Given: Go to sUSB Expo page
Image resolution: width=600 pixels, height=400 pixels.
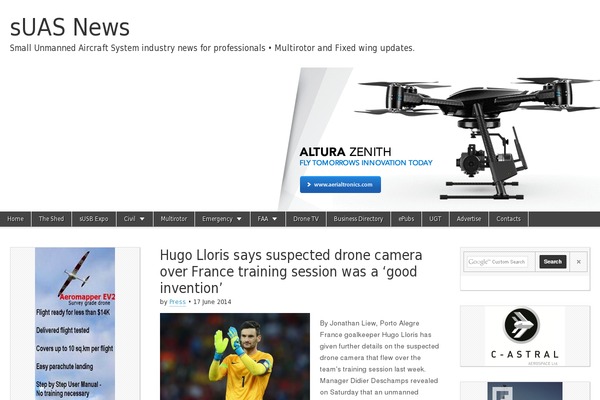Looking at the screenshot, I should coord(94,219).
